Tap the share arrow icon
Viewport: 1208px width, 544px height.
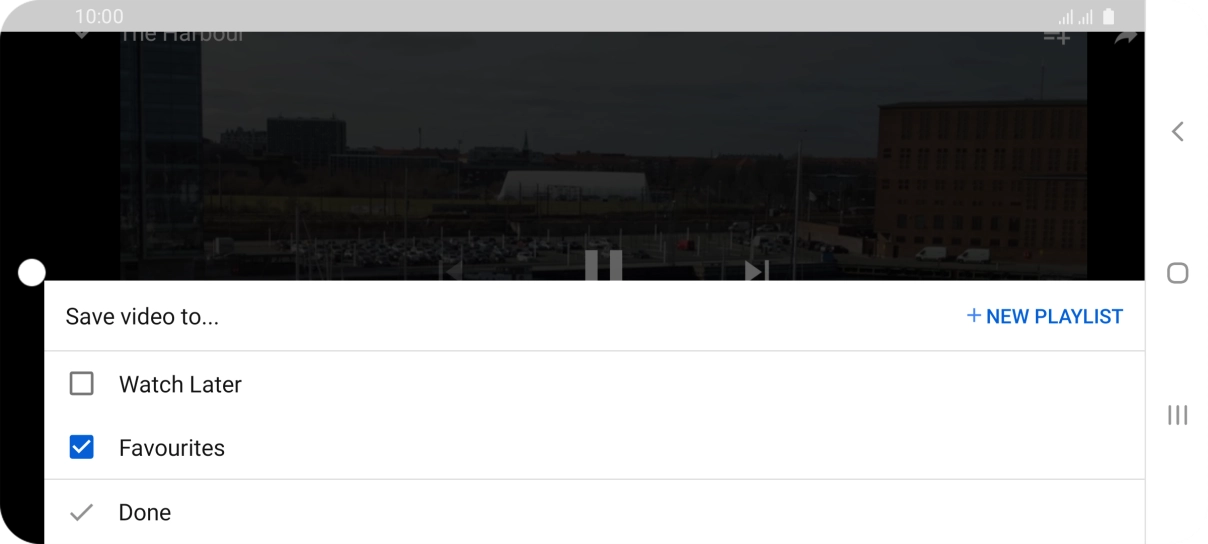pyautogui.click(x=1126, y=37)
